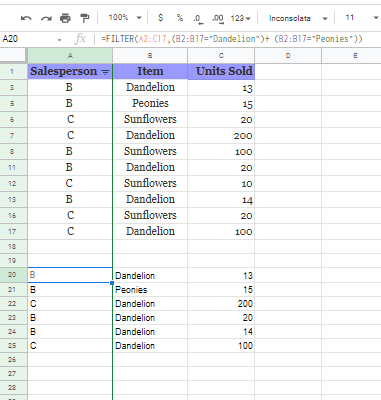Decrease decimal places icon
Screen dimensions: 381x400
pyautogui.click(x=197, y=18)
